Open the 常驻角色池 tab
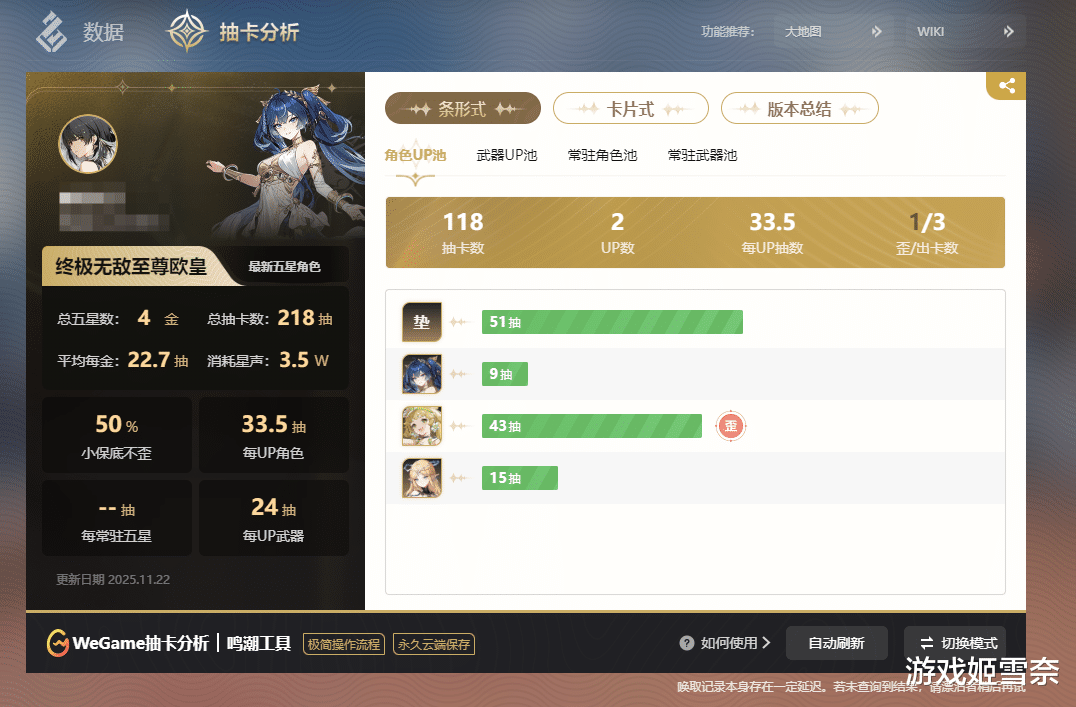Viewport: 1076px width, 707px height. (603, 155)
